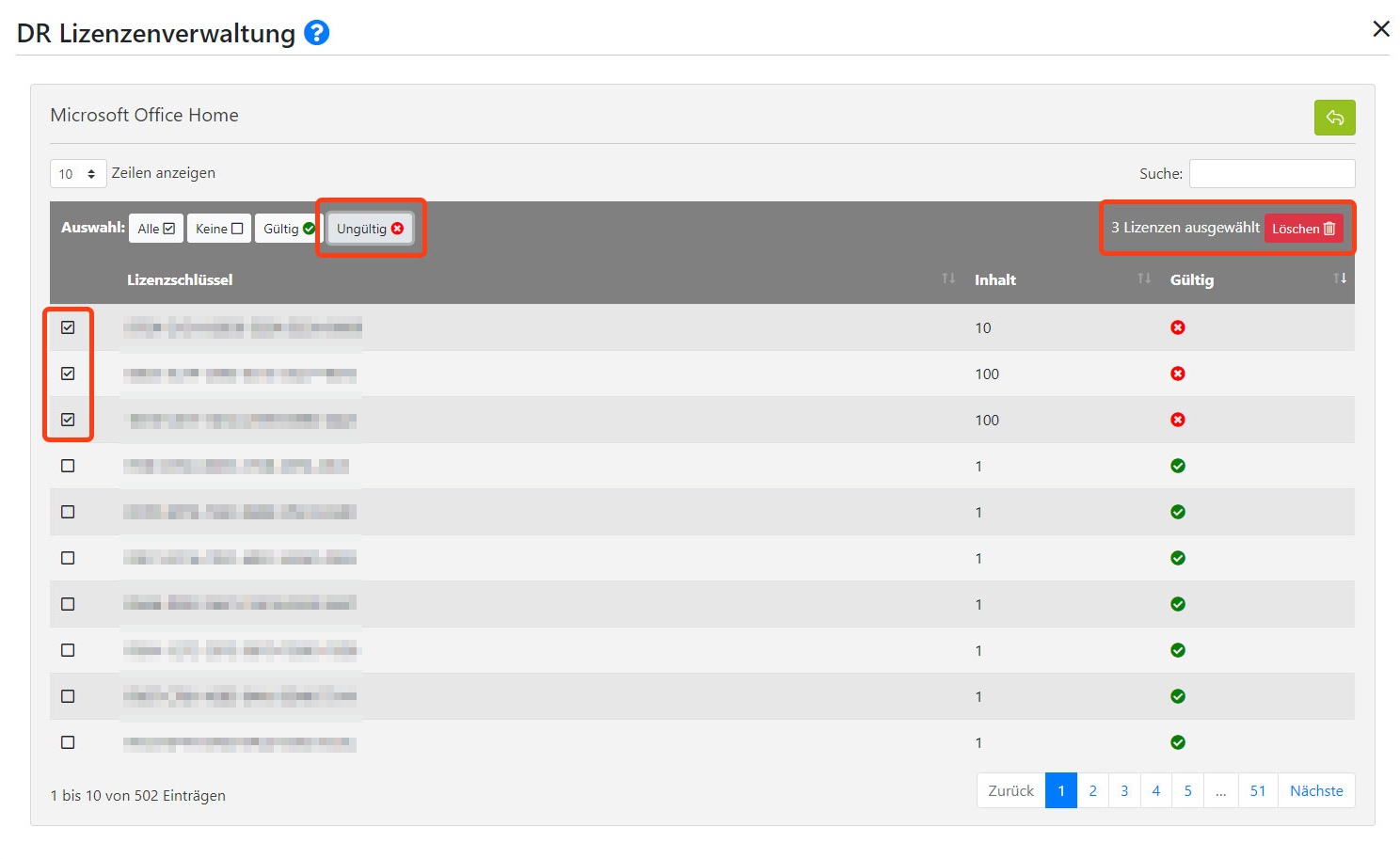Open the rows-per-page dropdown showing 10
Viewport: 1400px width, 859px height.
click(78, 174)
